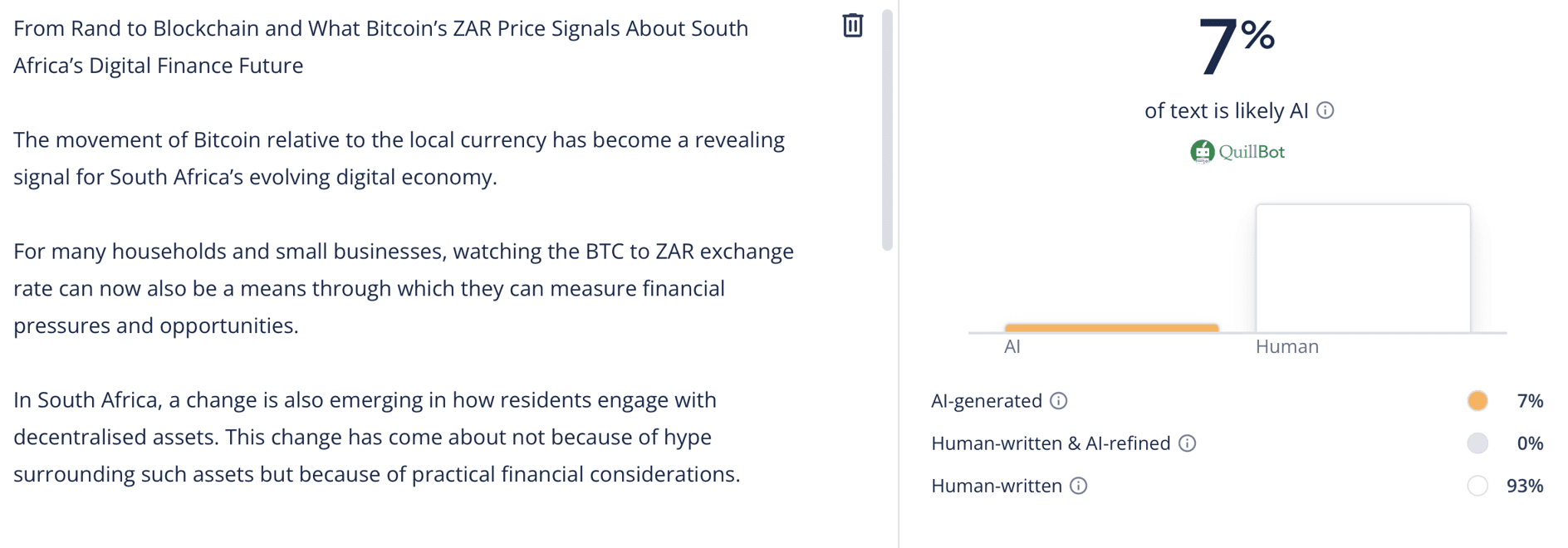The height and width of the screenshot is (548, 1568).
Task: Expand the Human-written & AI-refined breakdown
Action: coord(1051,443)
